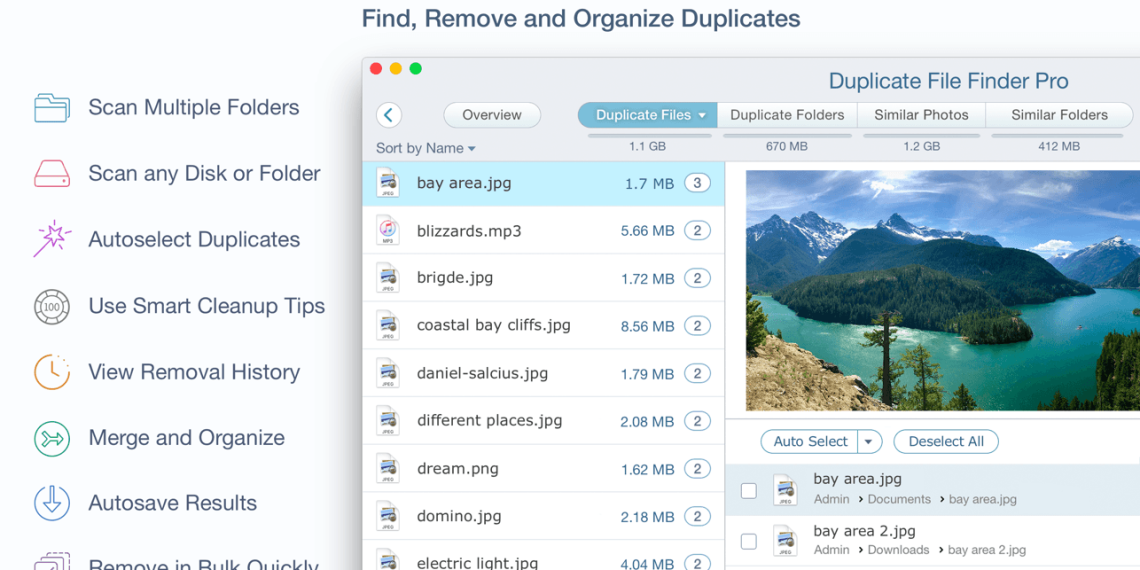Click the Merge and Organize icon
This screenshot has width=1140, height=570.
coord(52,438)
